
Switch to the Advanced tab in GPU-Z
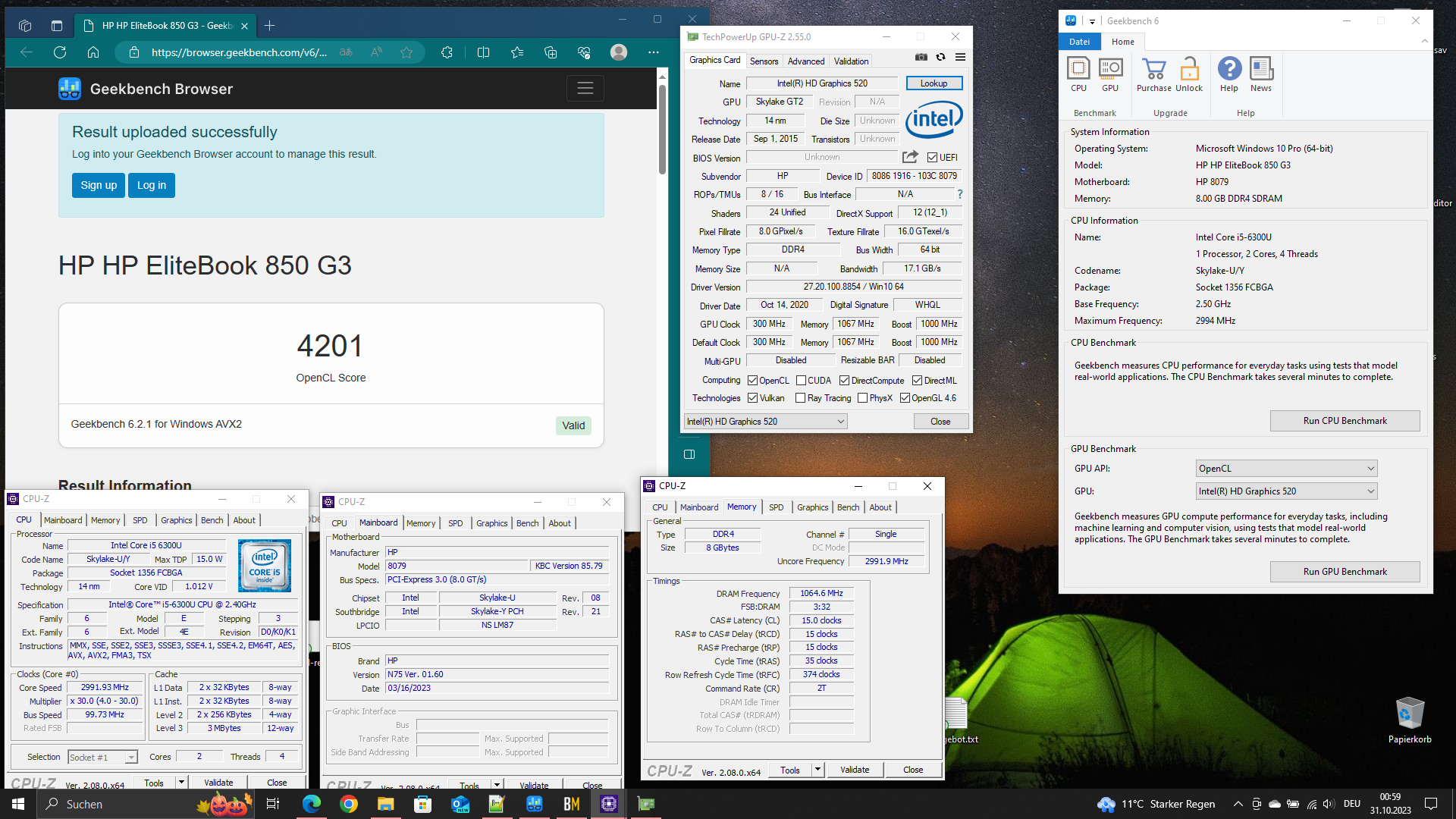point(805,61)
